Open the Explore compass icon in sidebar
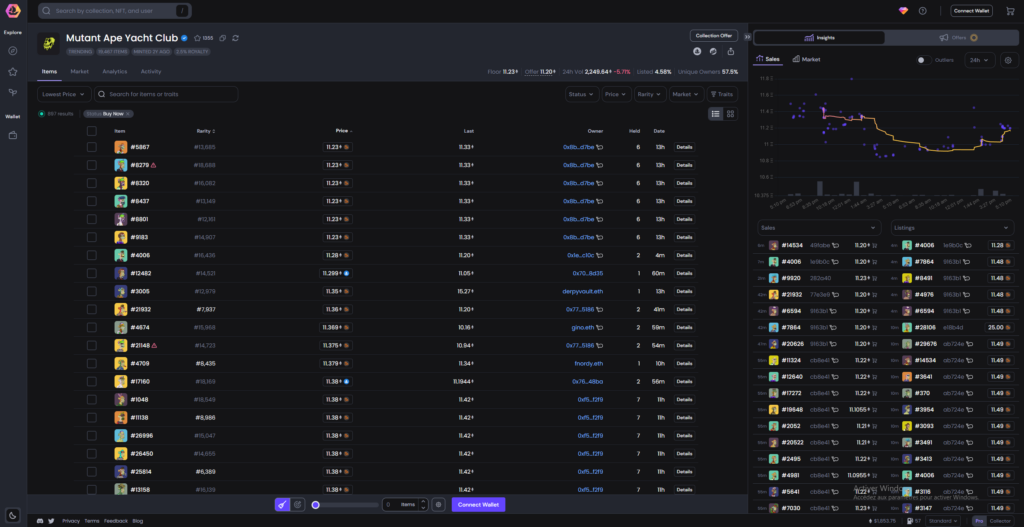Screen dimensions: 1024x527 (12, 51)
